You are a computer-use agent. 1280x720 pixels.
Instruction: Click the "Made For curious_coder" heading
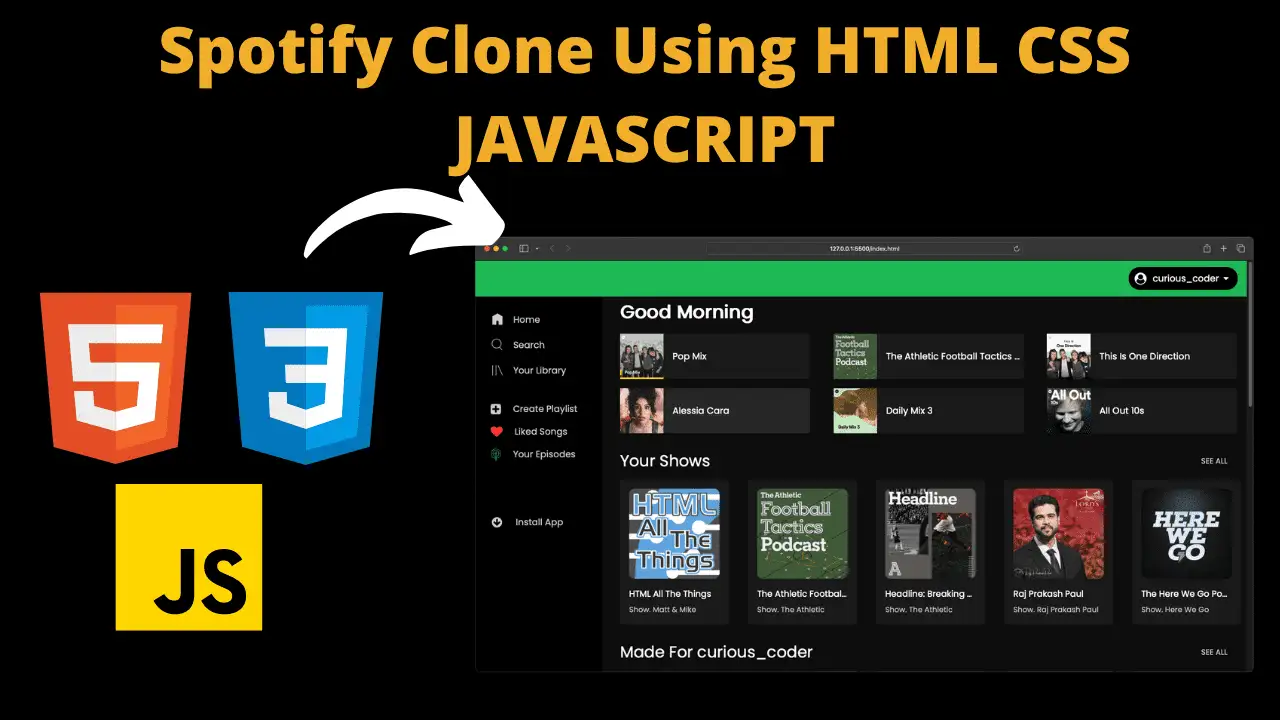[716, 652]
